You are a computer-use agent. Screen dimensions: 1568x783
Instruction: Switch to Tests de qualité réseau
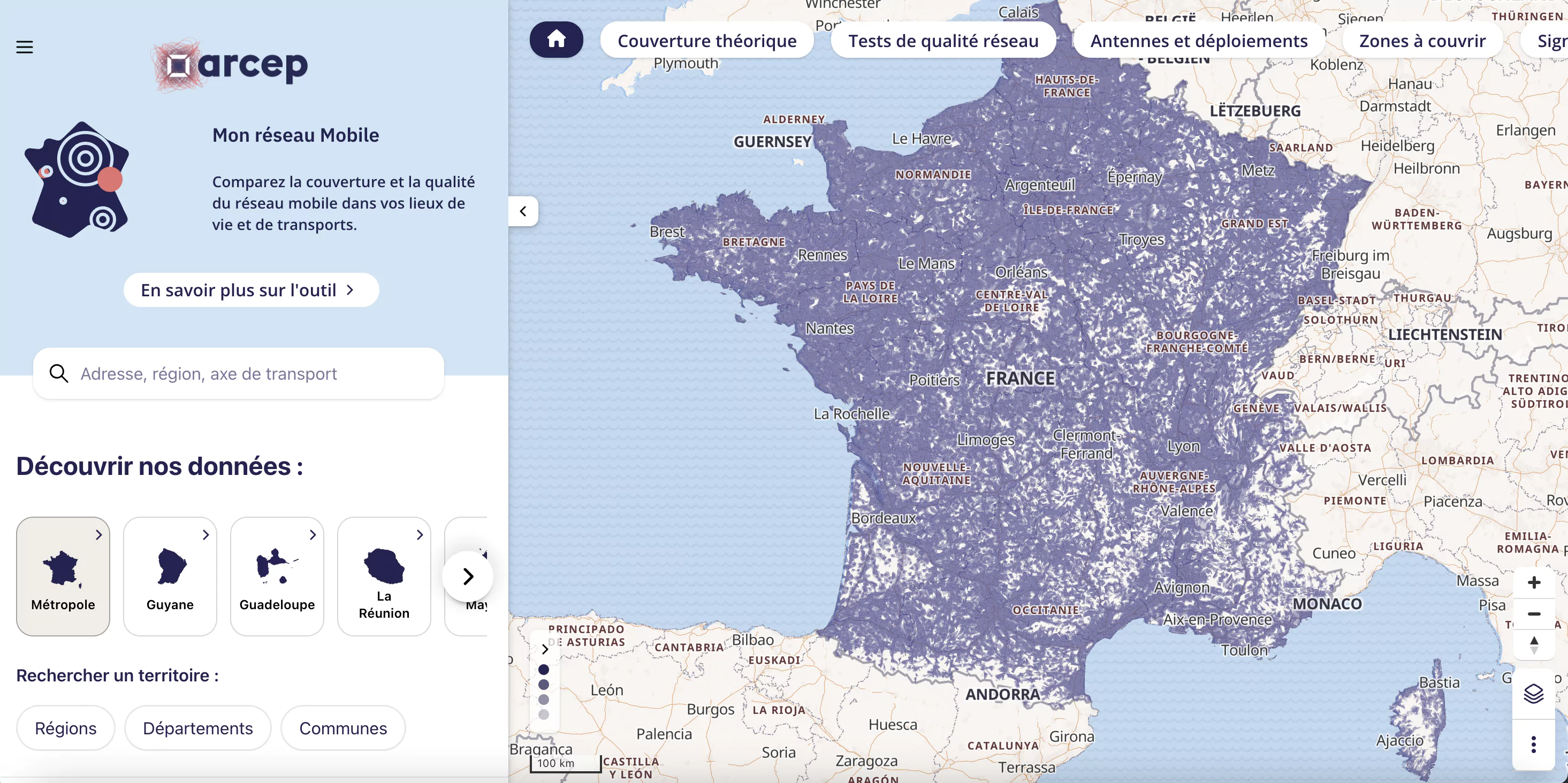[x=943, y=41]
